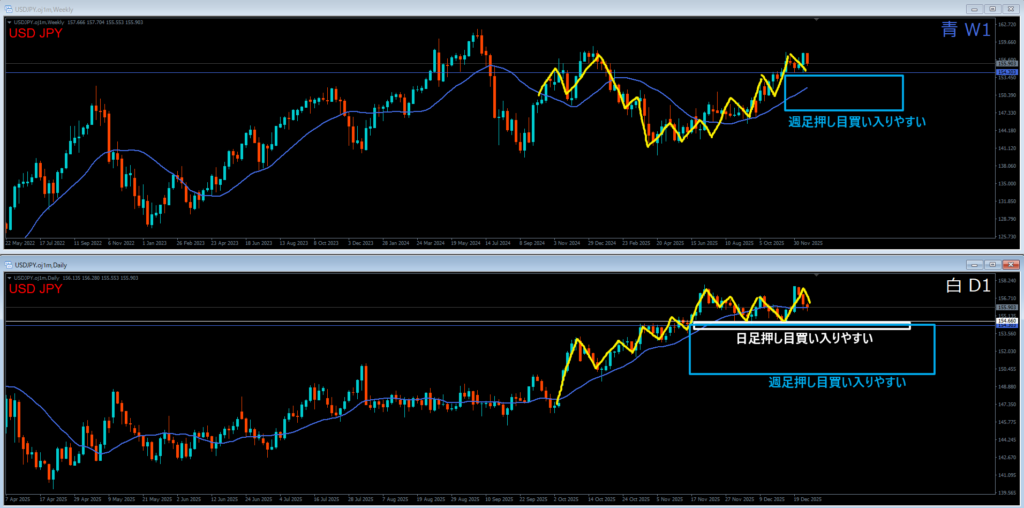The height and width of the screenshot is (508, 1024).
Task: Click the 139.565 price on Daily scale
Action: [1008, 493]
